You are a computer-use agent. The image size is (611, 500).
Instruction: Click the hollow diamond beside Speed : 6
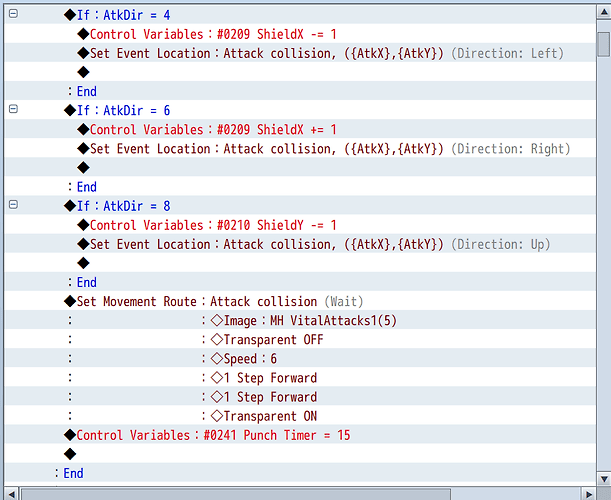[217, 359]
